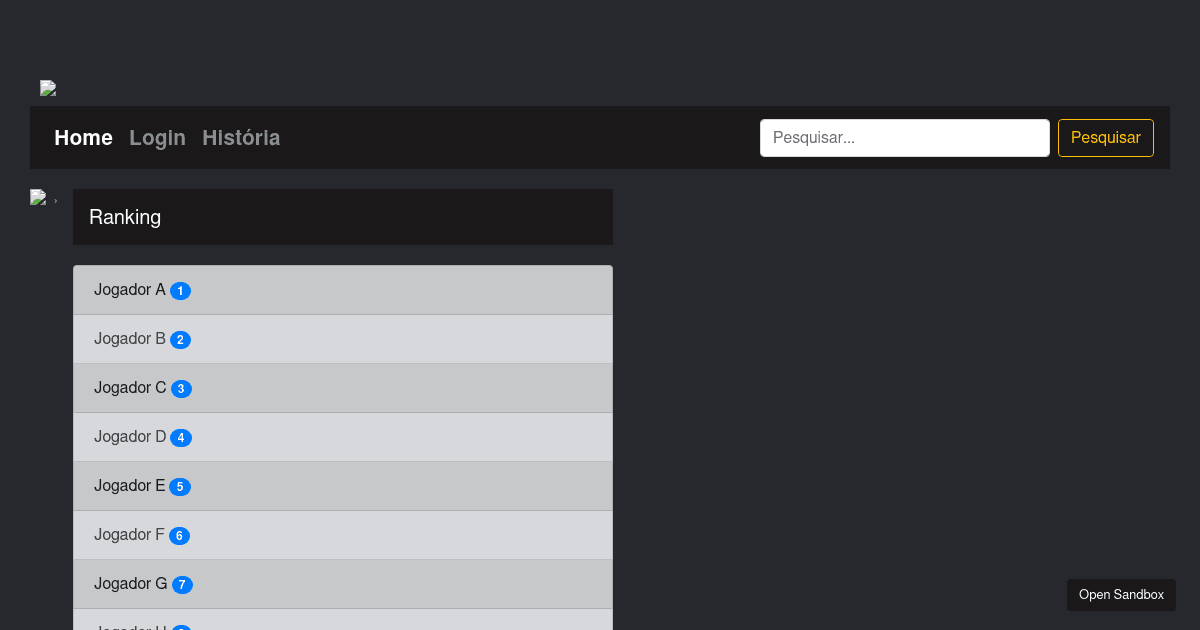Click the Open Sandbox button

tap(1121, 595)
